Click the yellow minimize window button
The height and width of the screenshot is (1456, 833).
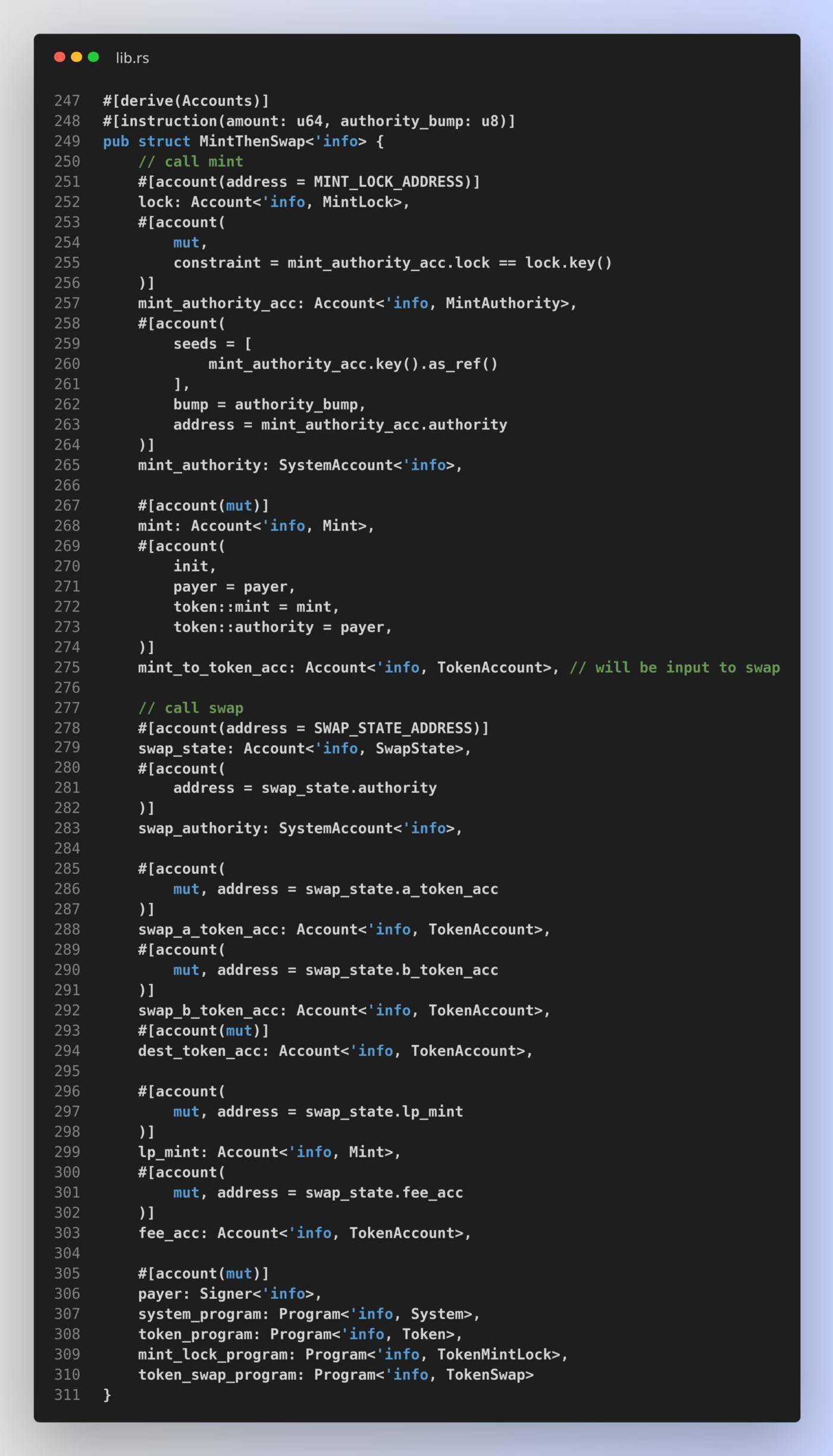[76, 57]
